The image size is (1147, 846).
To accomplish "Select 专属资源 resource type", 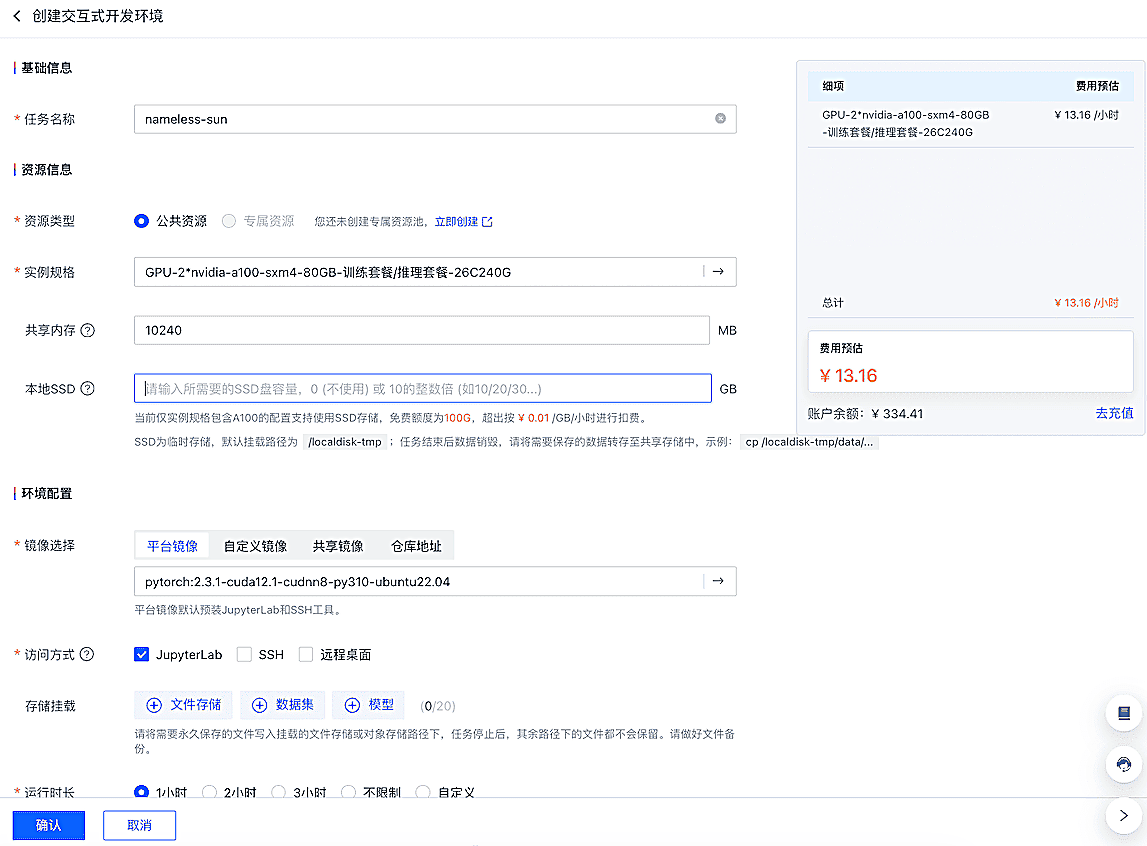I will coord(229,221).
